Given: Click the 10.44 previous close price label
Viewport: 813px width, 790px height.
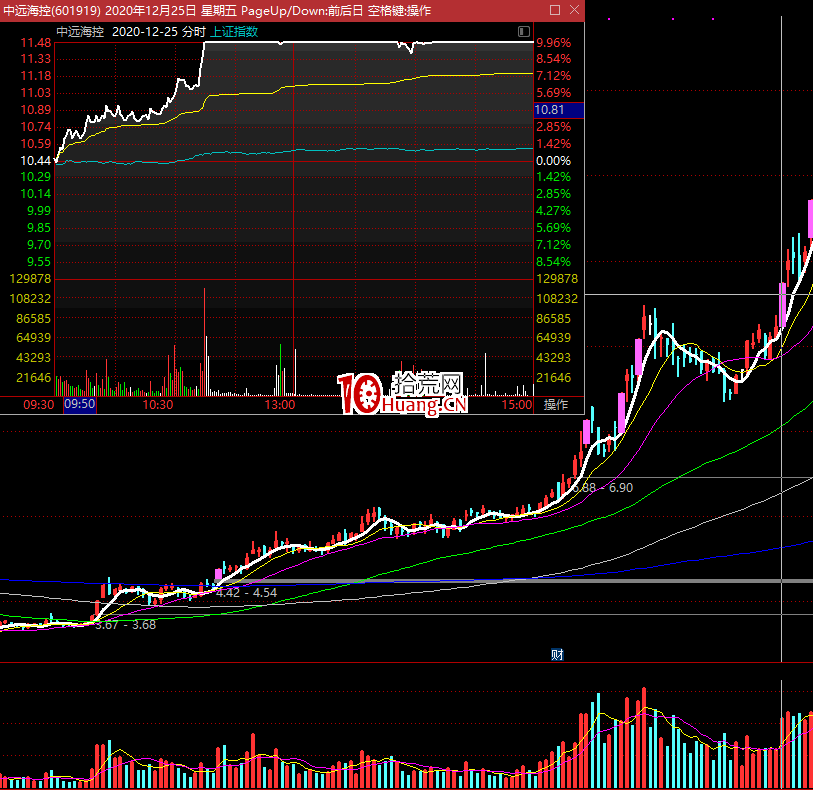Looking at the screenshot, I should (36, 161).
